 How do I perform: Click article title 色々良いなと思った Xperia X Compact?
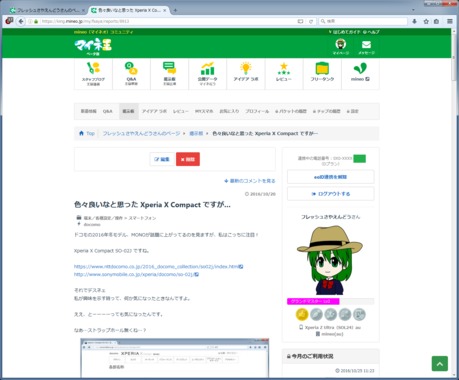pos(152,205)
